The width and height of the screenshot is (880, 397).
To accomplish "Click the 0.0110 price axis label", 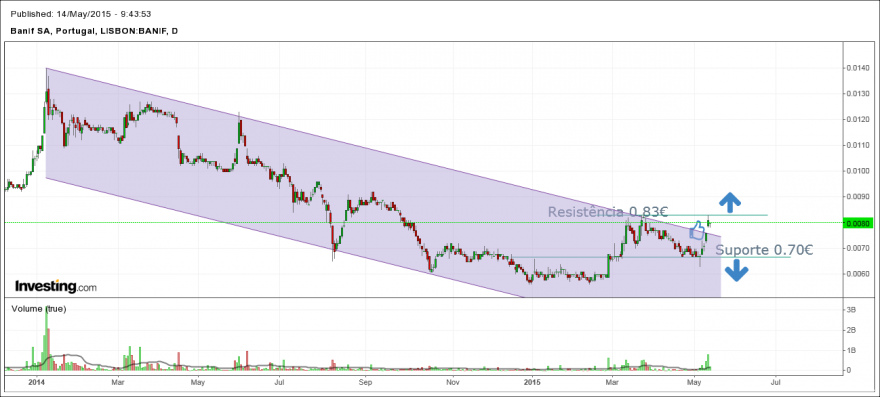I will 858,145.
